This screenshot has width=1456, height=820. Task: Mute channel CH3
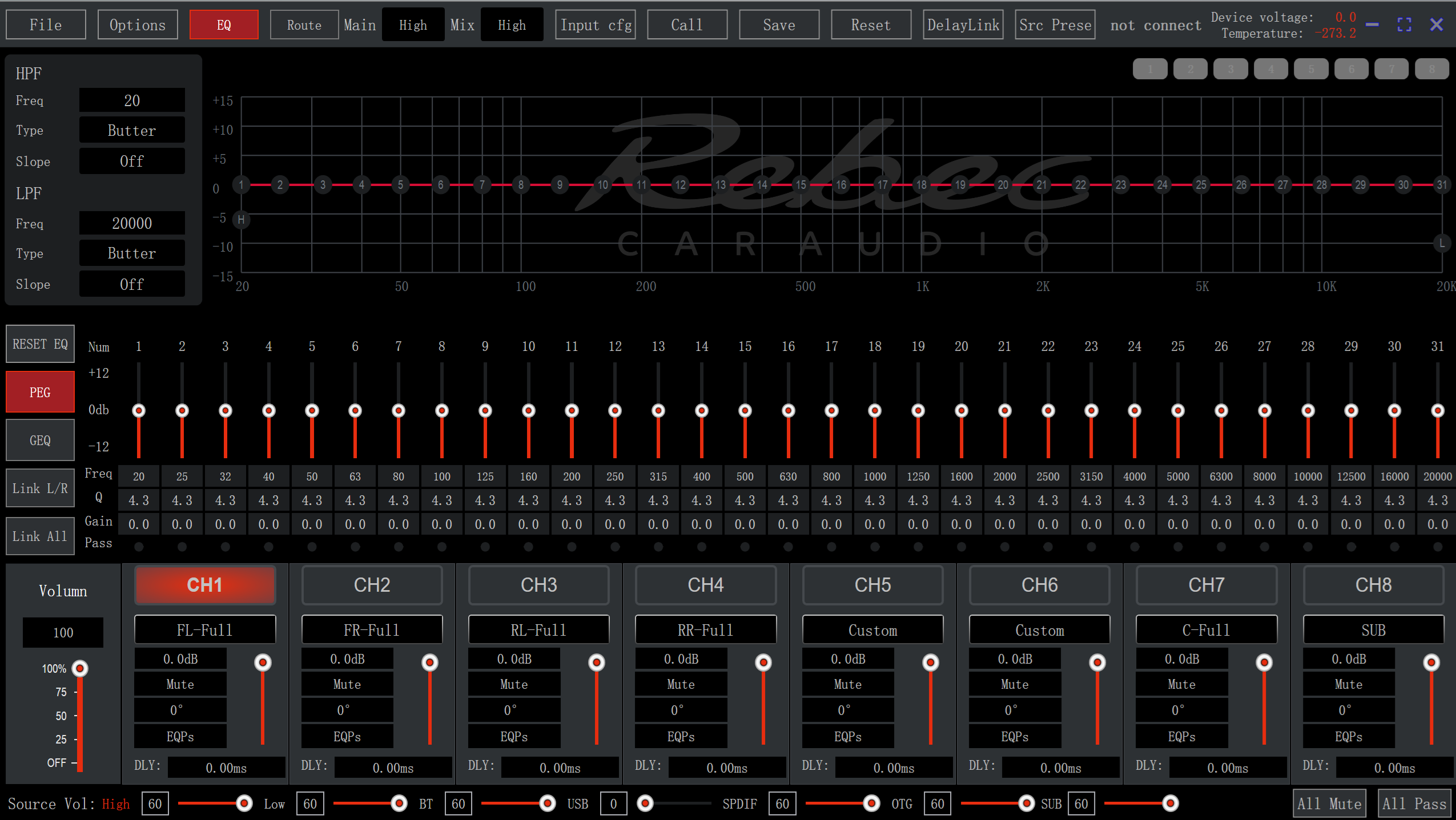click(x=513, y=684)
